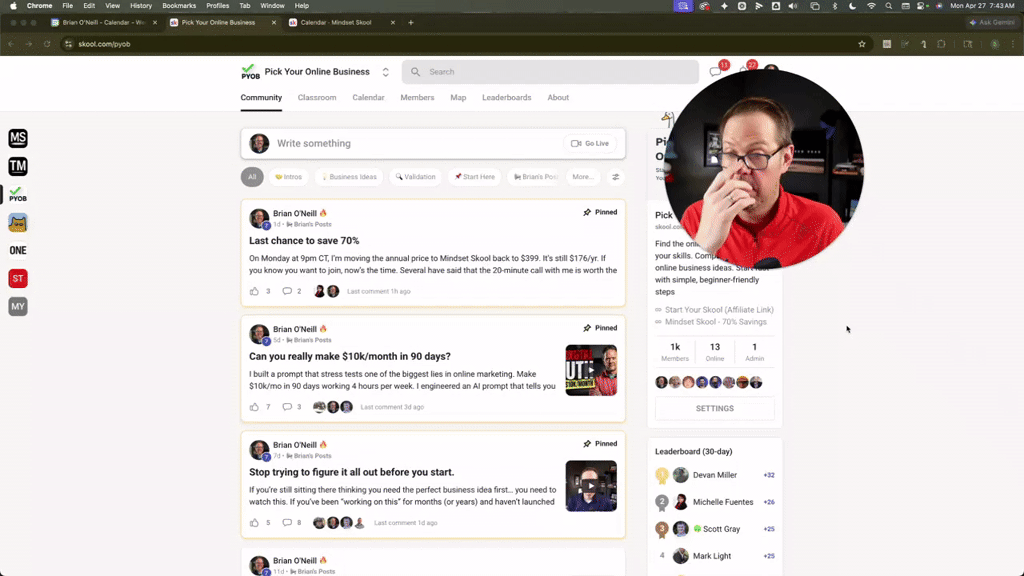Filter posts by Business Ideas

(x=349, y=177)
